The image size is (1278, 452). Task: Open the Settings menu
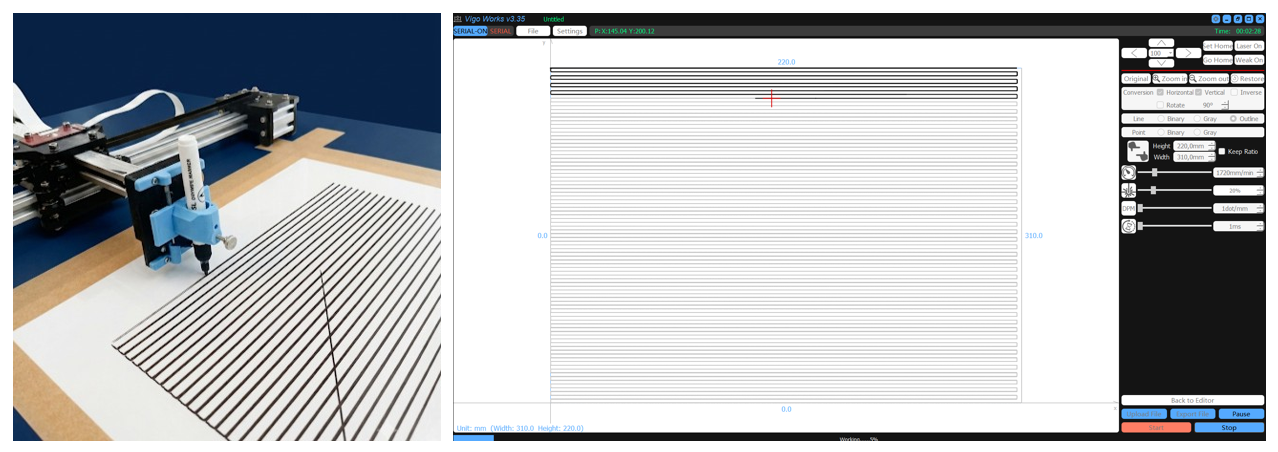click(569, 31)
